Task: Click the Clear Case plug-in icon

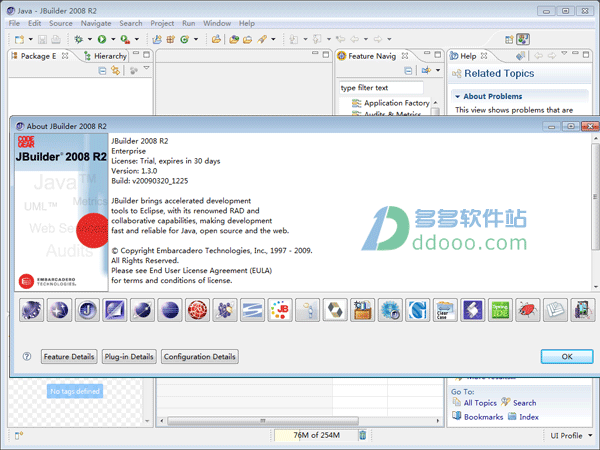Action: click(x=445, y=310)
